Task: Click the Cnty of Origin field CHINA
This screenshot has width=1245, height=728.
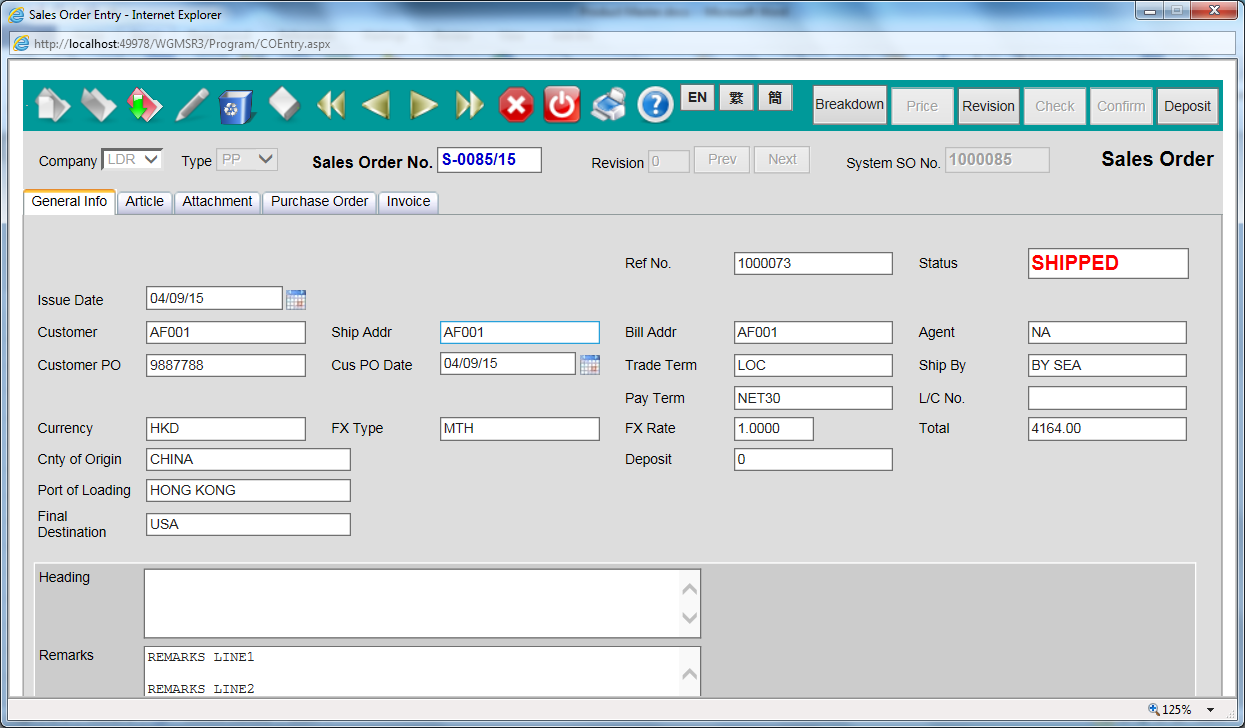Action: tap(248, 459)
